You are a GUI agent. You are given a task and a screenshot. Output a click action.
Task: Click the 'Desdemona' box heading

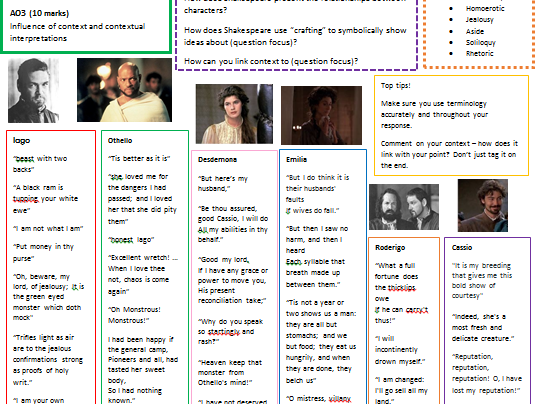tap(217, 160)
